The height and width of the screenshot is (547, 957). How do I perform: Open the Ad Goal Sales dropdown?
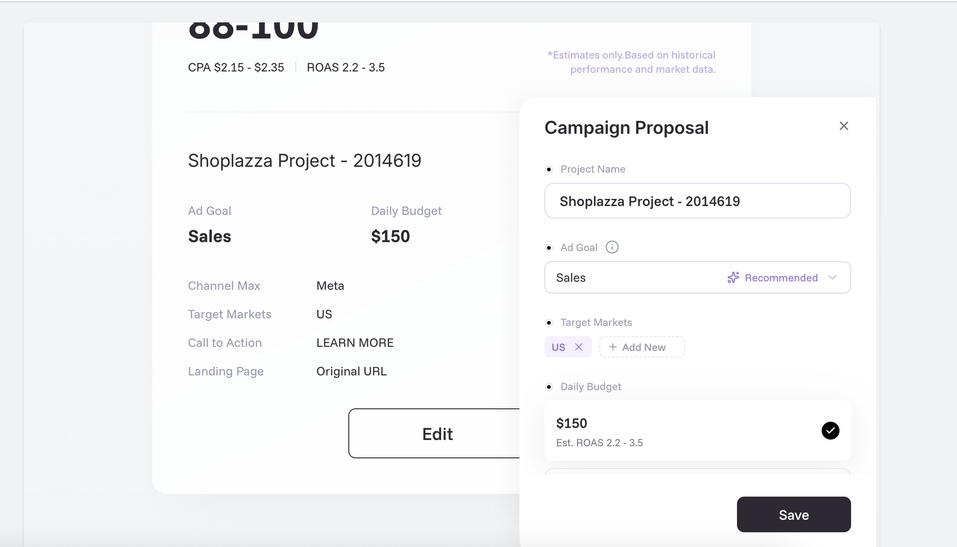pos(640,278)
